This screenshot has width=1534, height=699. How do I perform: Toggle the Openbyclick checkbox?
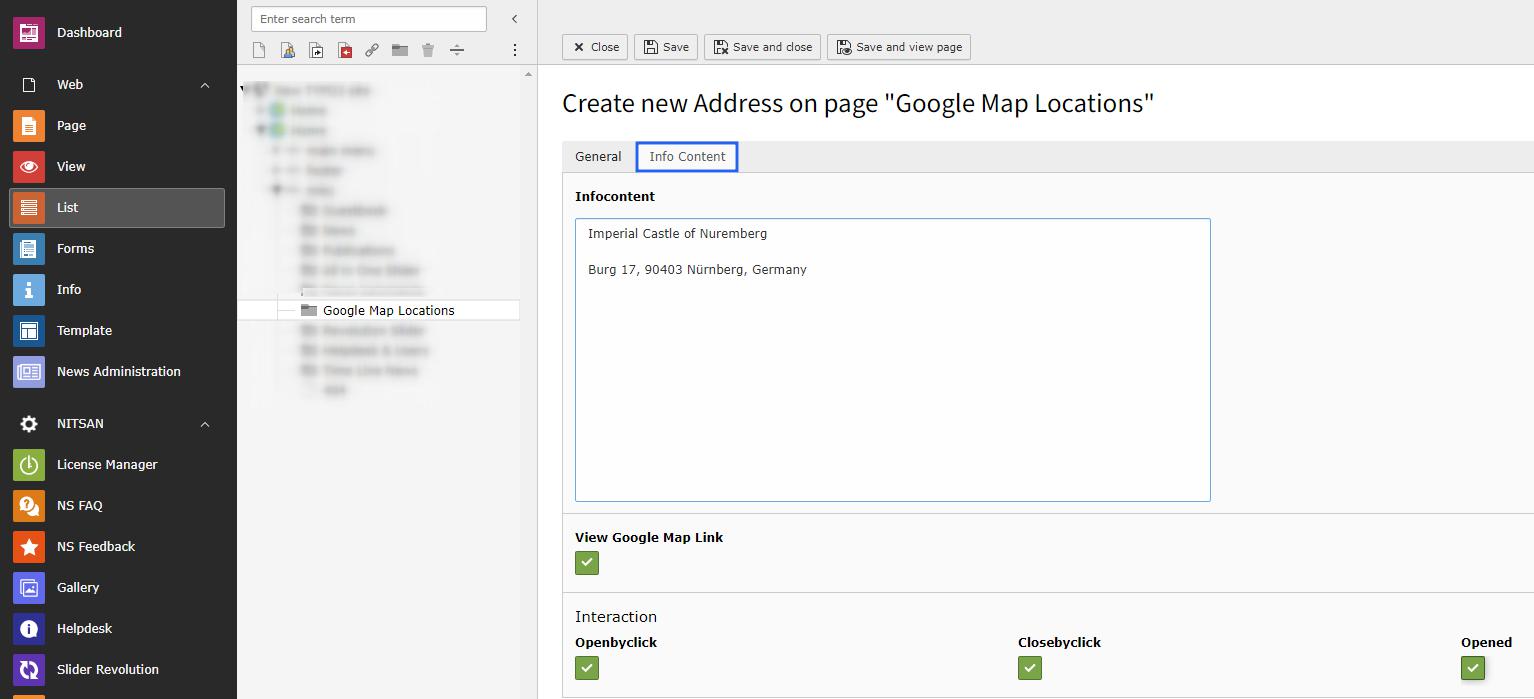point(587,668)
